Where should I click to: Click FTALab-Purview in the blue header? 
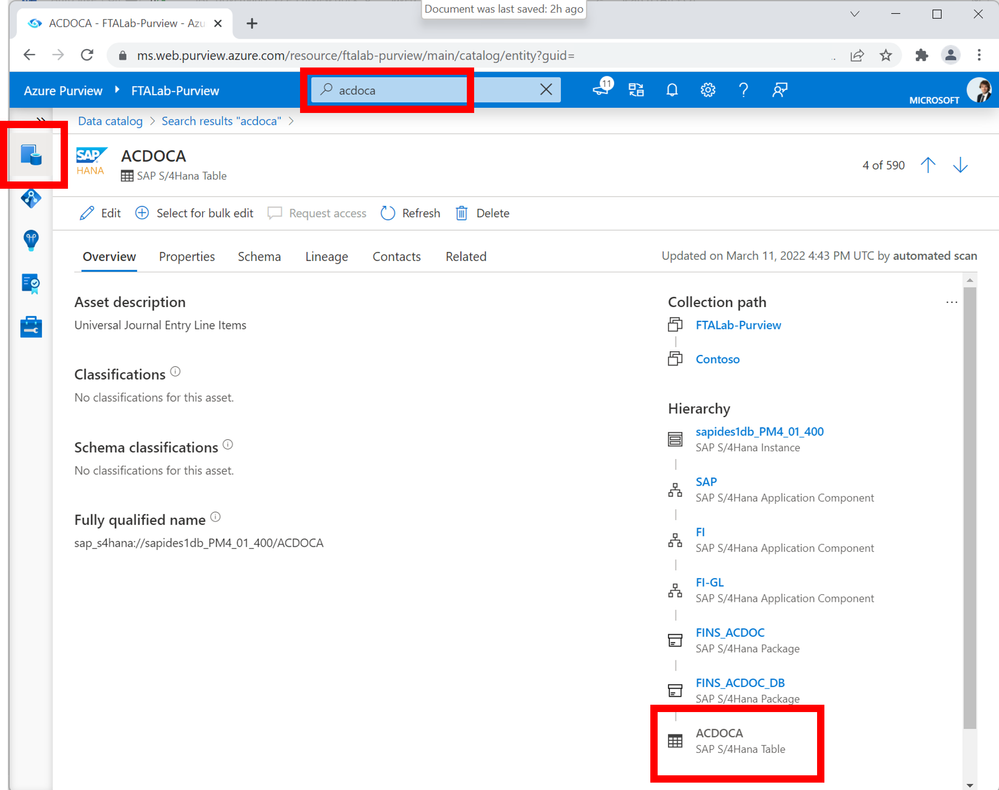175,90
